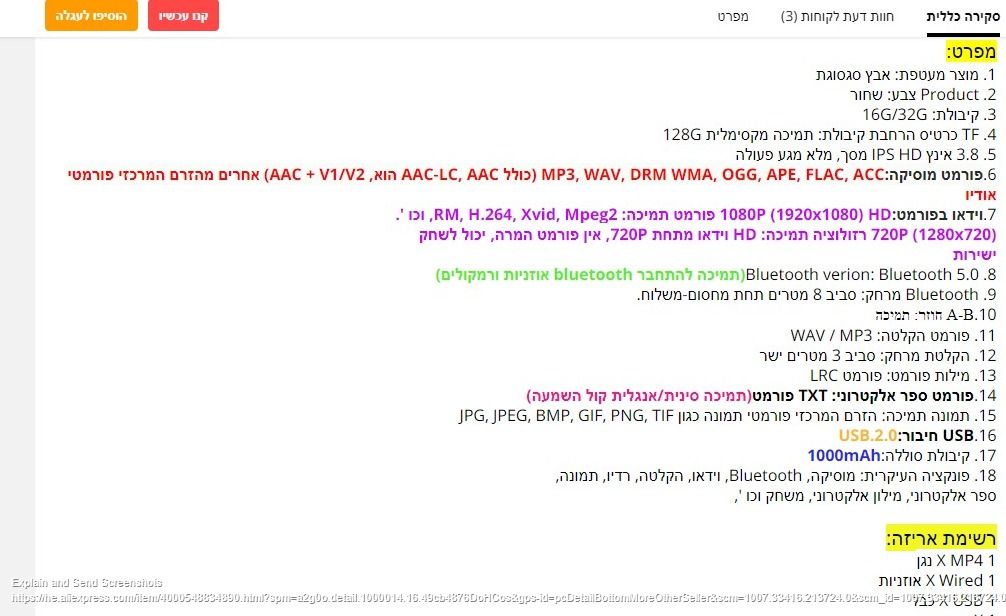The image size is (1006, 616).
Task: Click the orange הוסיפו לעגלה add-to-cart button
Action: 91,16
